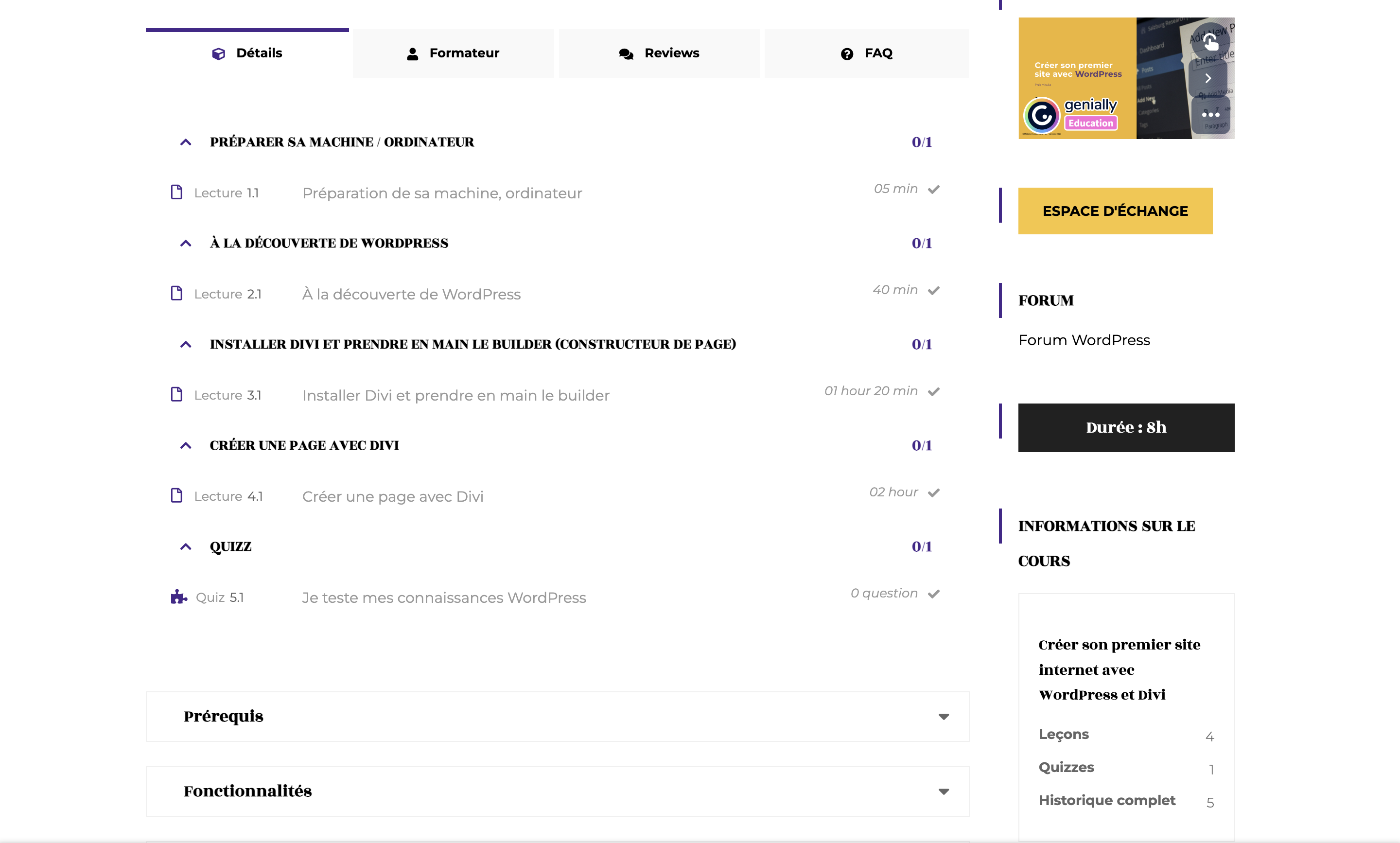Viewport: 1400px width, 843px height.
Task: Click the puzzle icon for Quiz 5.1
Action: pyautogui.click(x=178, y=597)
